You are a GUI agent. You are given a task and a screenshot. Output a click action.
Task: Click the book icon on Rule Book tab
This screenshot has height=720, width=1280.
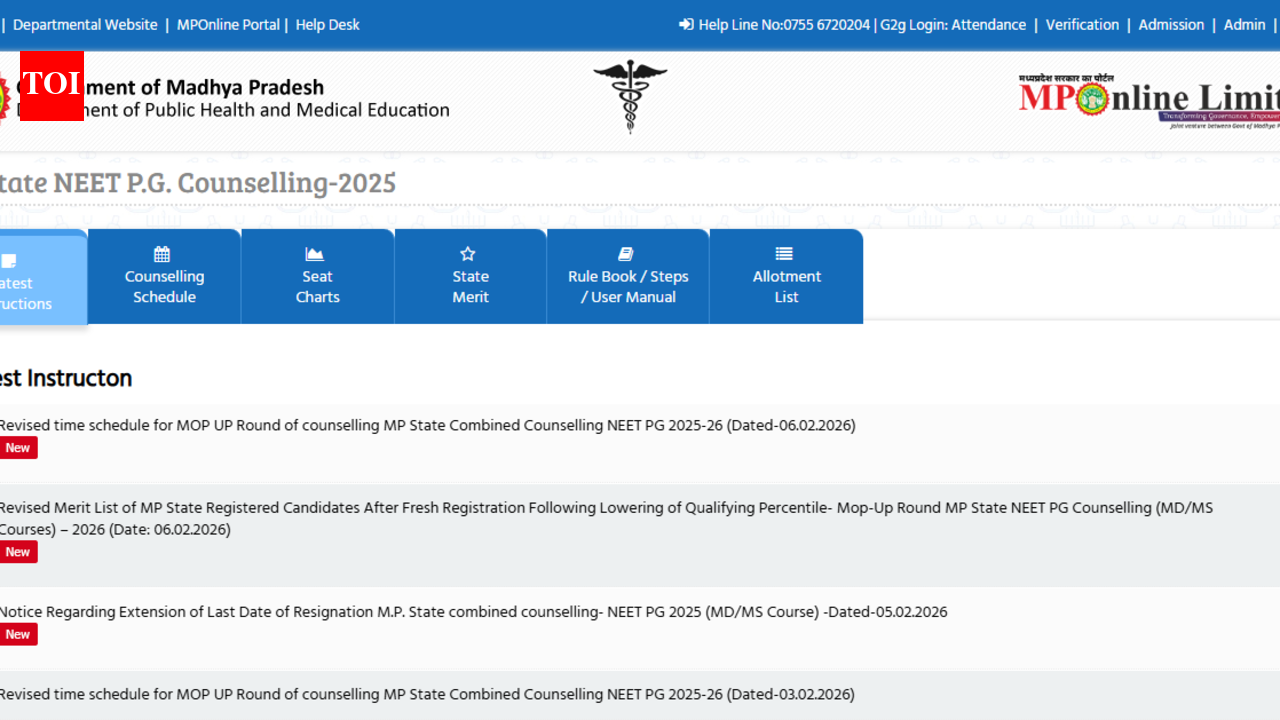pos(627,254)
